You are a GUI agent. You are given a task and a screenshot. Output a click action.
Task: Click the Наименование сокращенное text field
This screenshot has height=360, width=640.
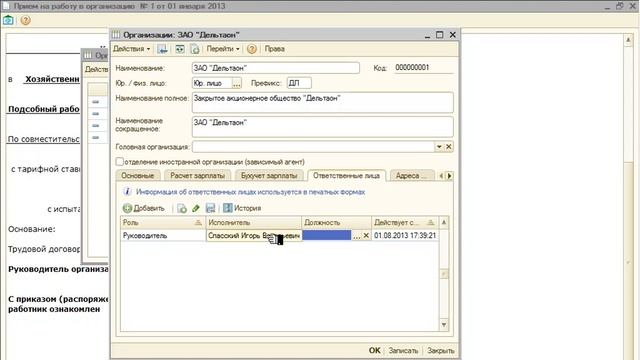[322, 127]
